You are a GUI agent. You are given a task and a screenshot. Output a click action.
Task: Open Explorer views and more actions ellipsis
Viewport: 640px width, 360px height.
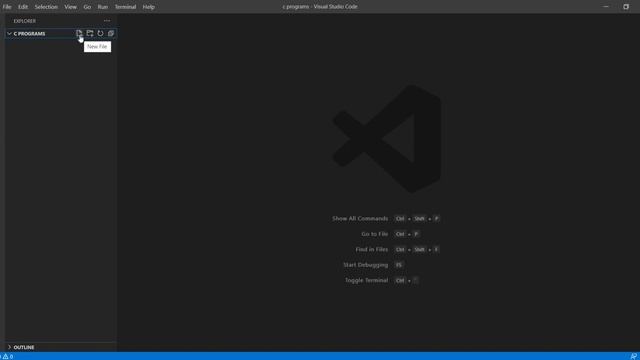click(107, 21)
